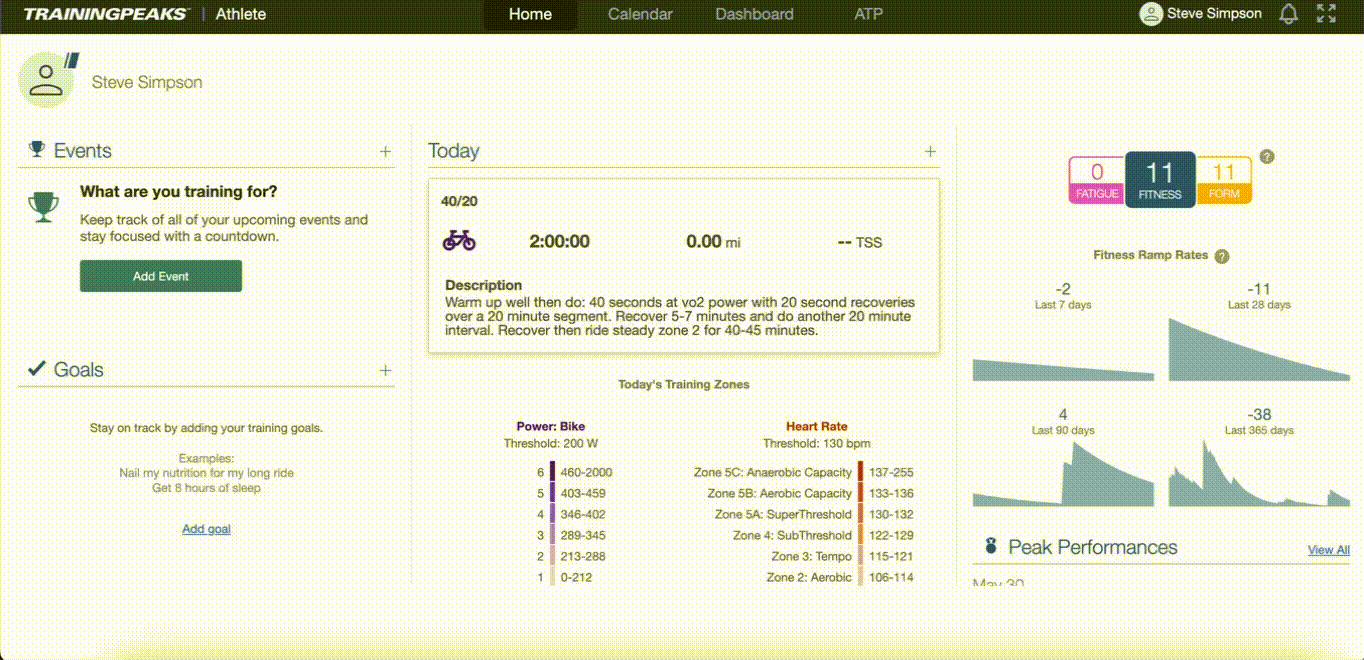Click Today's Training Zones heading
The width and height of the screenshot is (1364, 660).
pos(684,384)
